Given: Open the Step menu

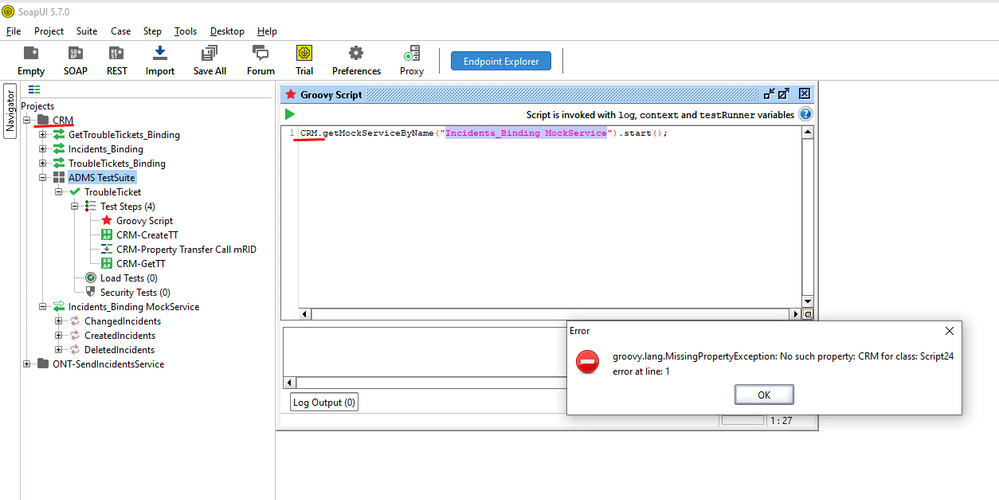Looking at the screenshot, I should (152, 31).
